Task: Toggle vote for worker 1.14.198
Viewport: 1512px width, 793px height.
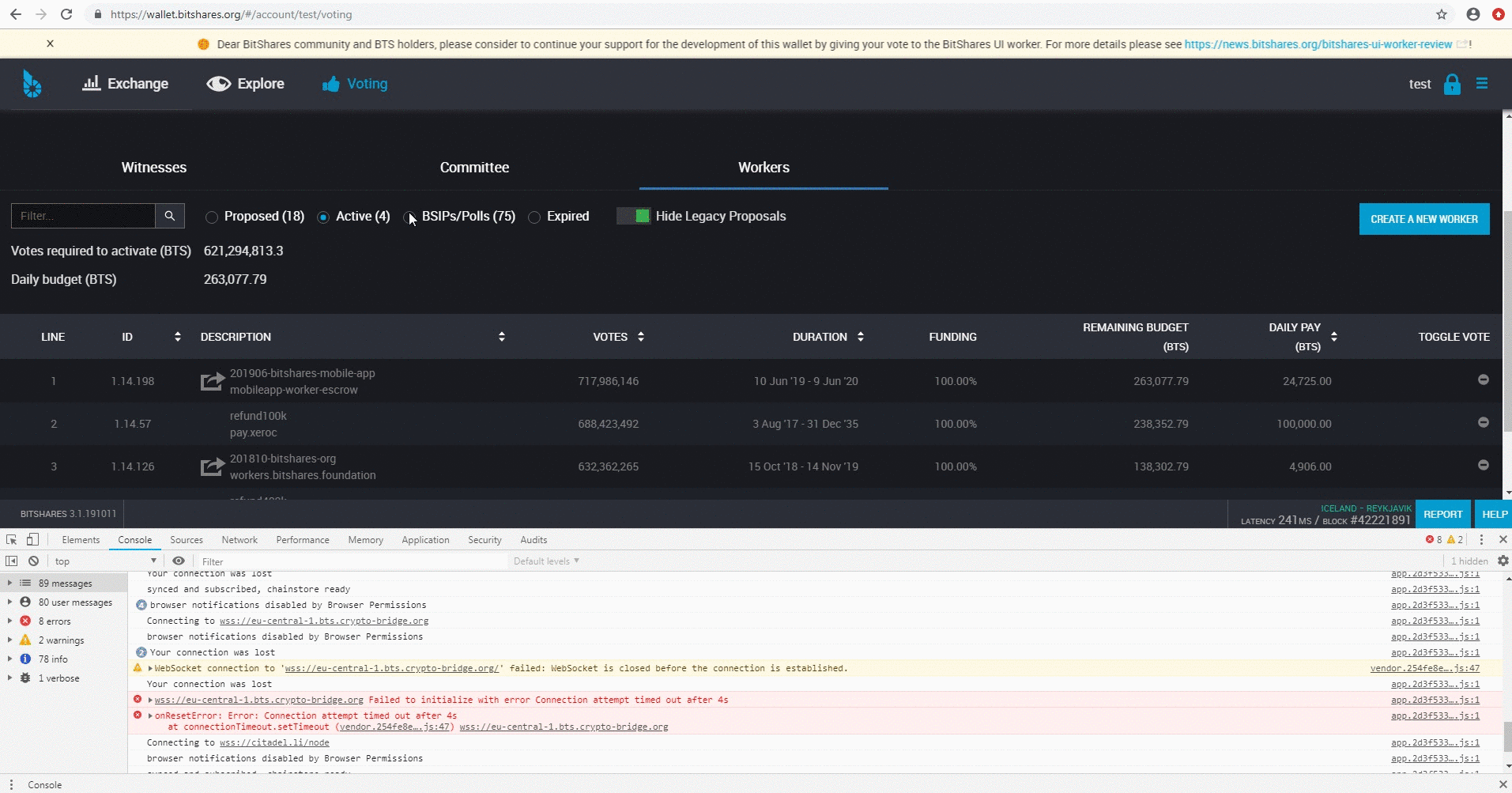Action: 1484,380
